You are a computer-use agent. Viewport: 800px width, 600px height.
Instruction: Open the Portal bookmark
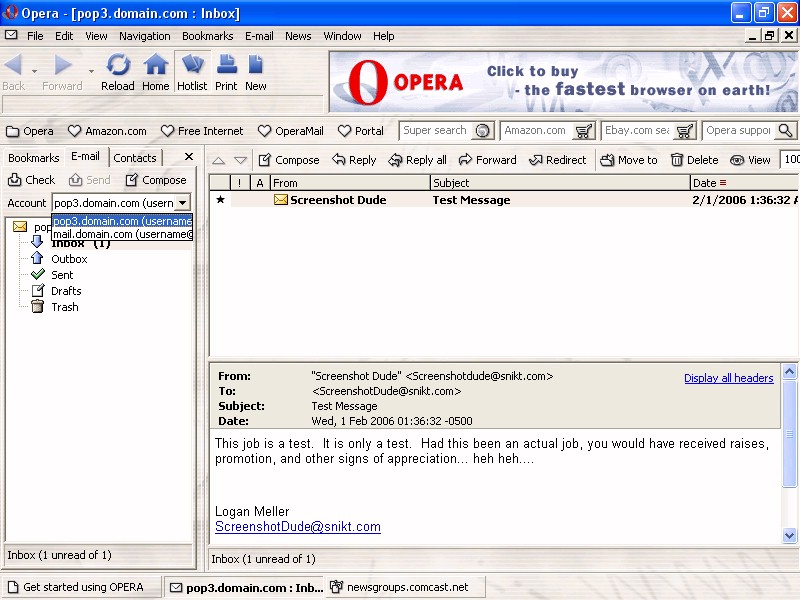point(361,131)
